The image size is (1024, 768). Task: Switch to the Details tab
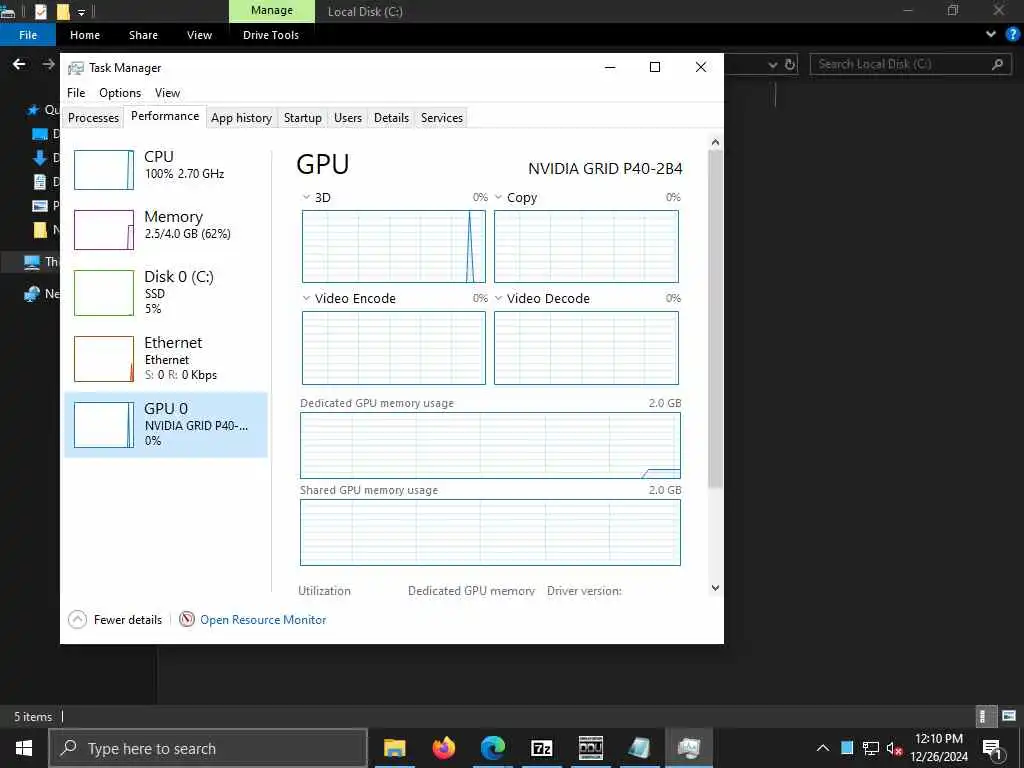[x=391, y=118]
